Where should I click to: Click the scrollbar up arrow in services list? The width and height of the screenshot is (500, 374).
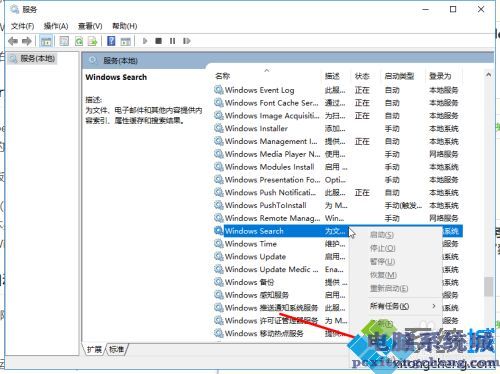(488, 75)
